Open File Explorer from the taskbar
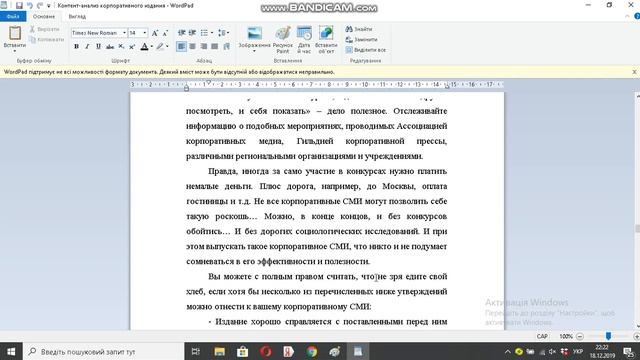 [220, 351]
